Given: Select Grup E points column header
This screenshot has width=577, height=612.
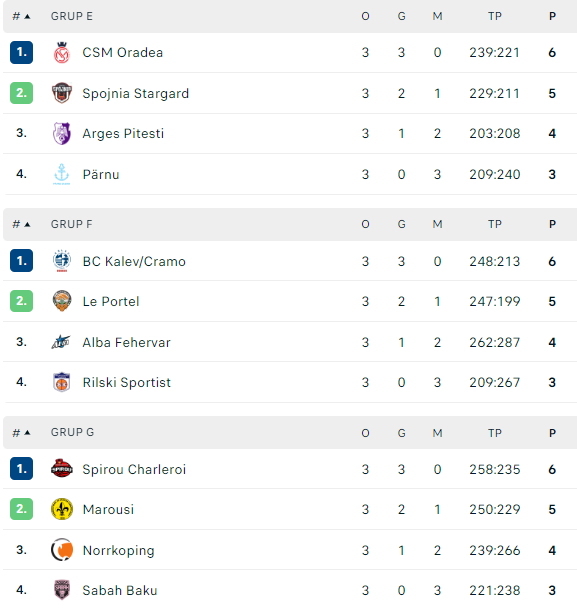Looking at the screenshot, I should (x=552, y=16).
